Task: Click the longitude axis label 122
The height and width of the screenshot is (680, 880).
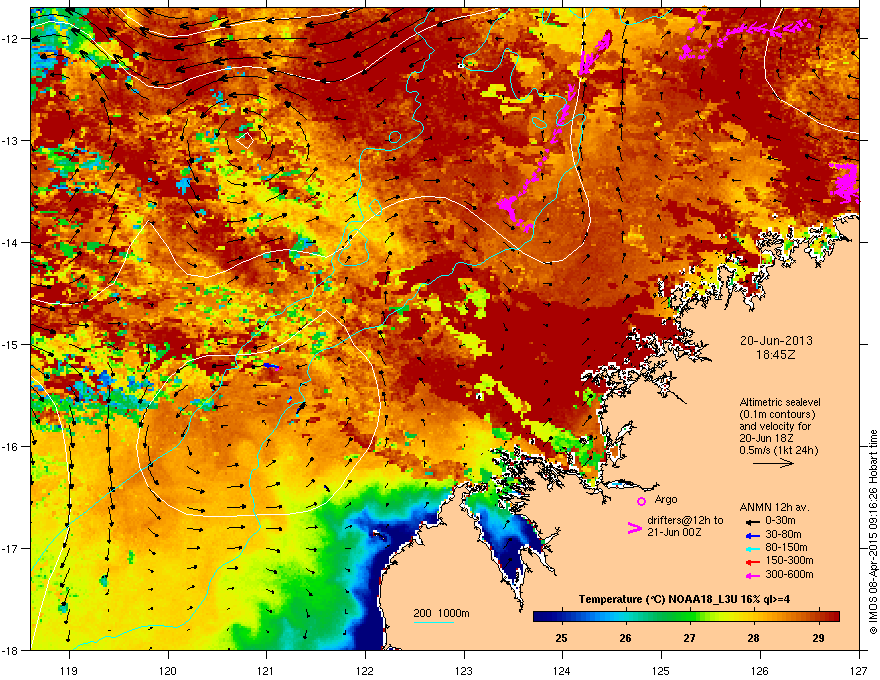Action: 365,671
